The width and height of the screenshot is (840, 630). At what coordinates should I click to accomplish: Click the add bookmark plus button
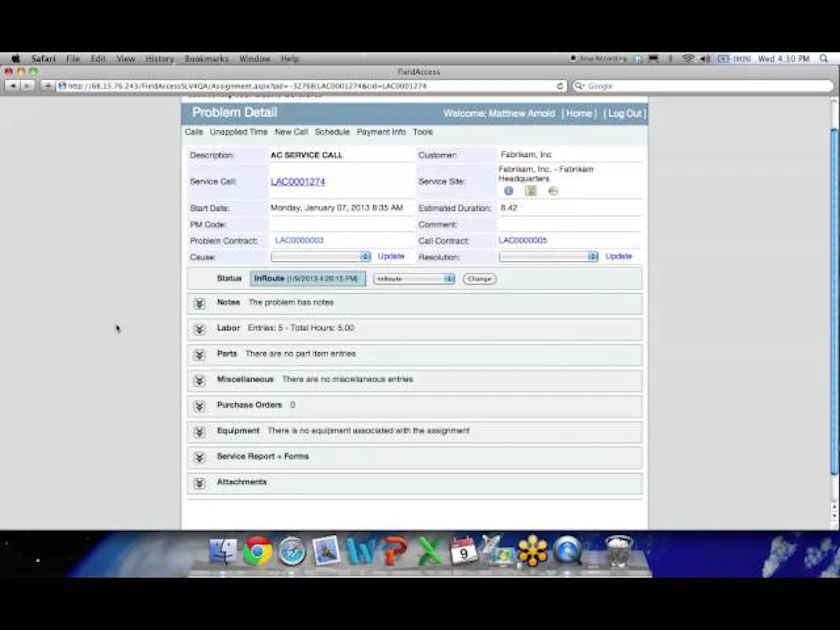48,86
